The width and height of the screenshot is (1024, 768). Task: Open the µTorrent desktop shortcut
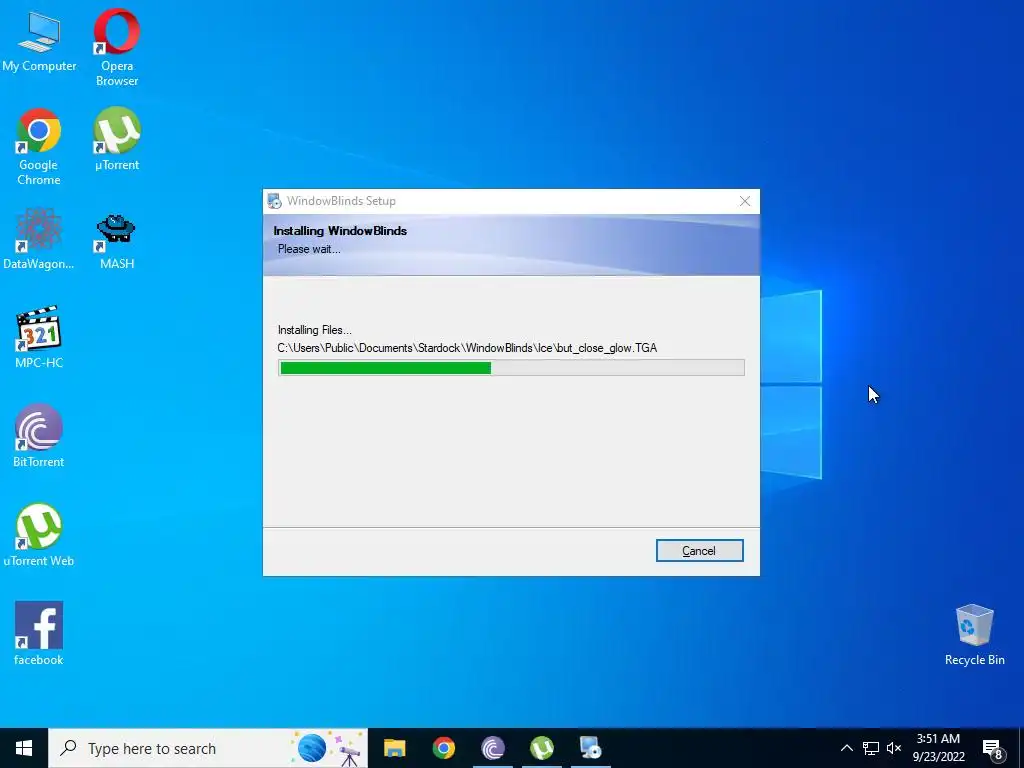pyautogui.click(x=117, y=139)
